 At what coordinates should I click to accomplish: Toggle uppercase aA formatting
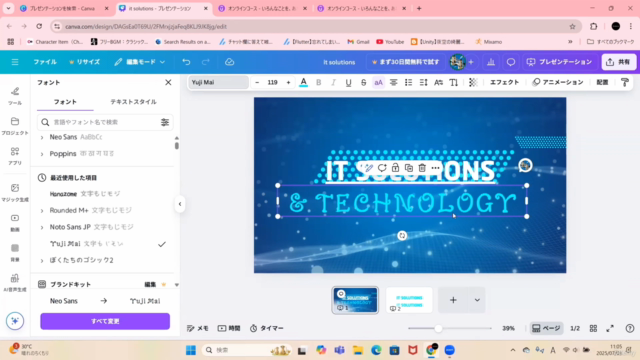tap(378, 82)
